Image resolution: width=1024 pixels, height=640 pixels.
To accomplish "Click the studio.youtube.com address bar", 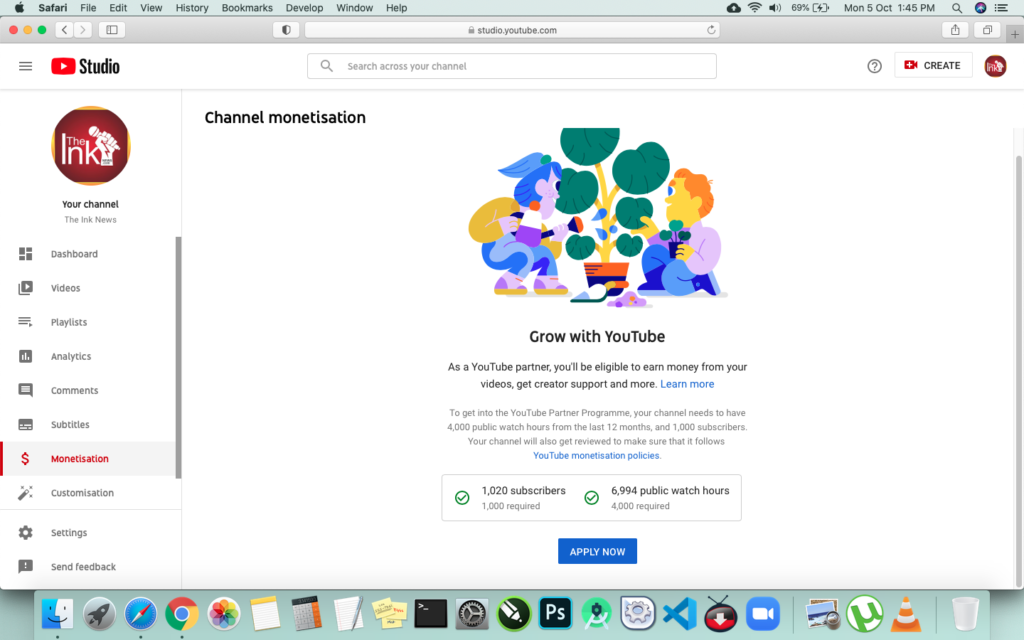I will pos(512,30).
